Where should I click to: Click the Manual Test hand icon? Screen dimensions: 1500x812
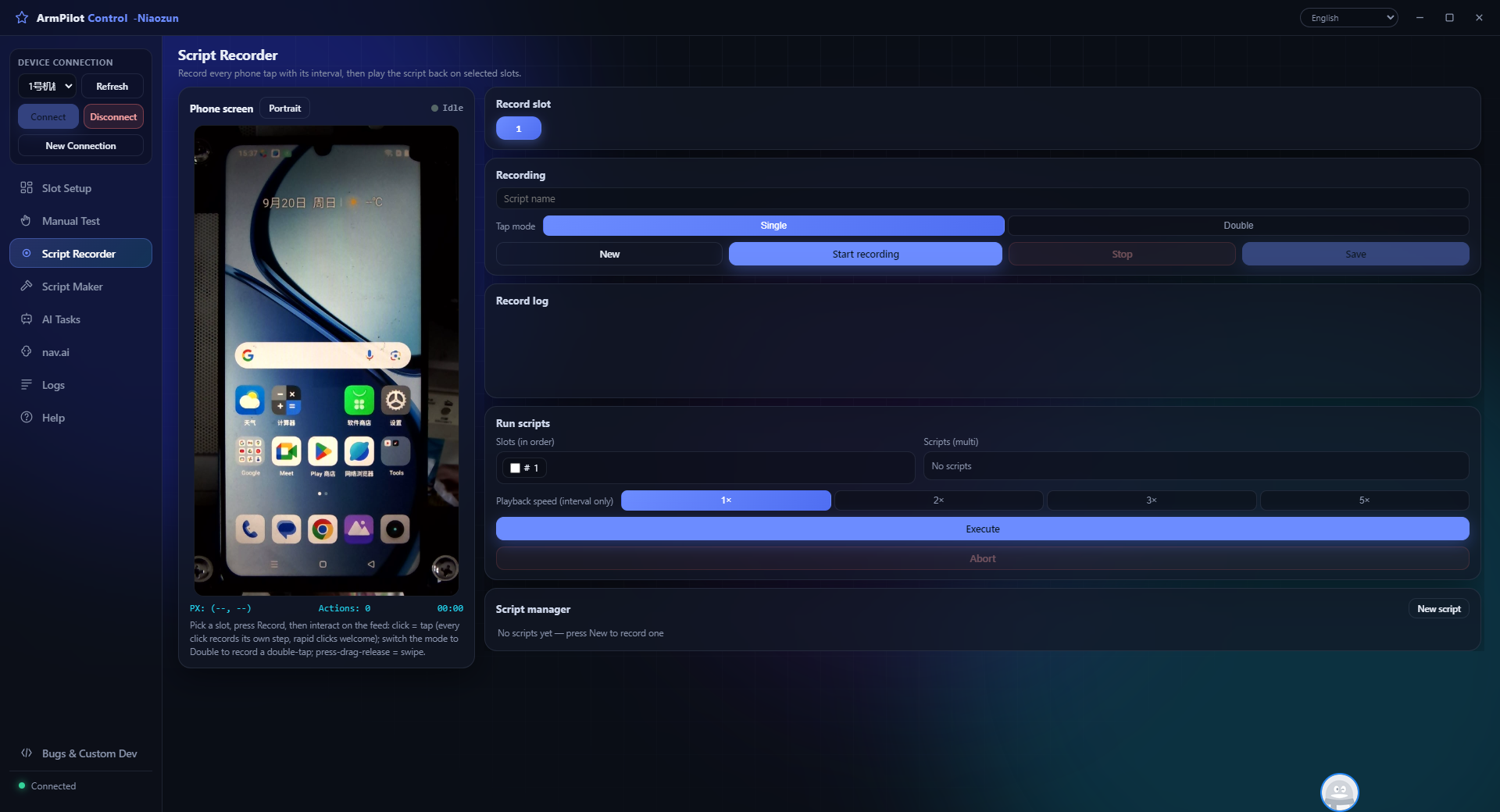point(27,220)
